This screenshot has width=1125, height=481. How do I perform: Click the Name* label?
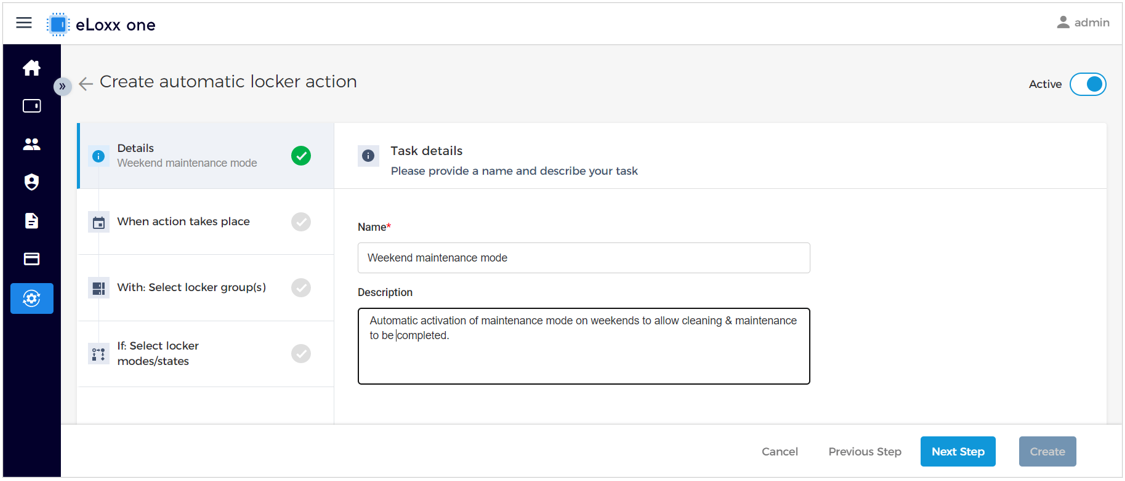(x=375, y=227)
